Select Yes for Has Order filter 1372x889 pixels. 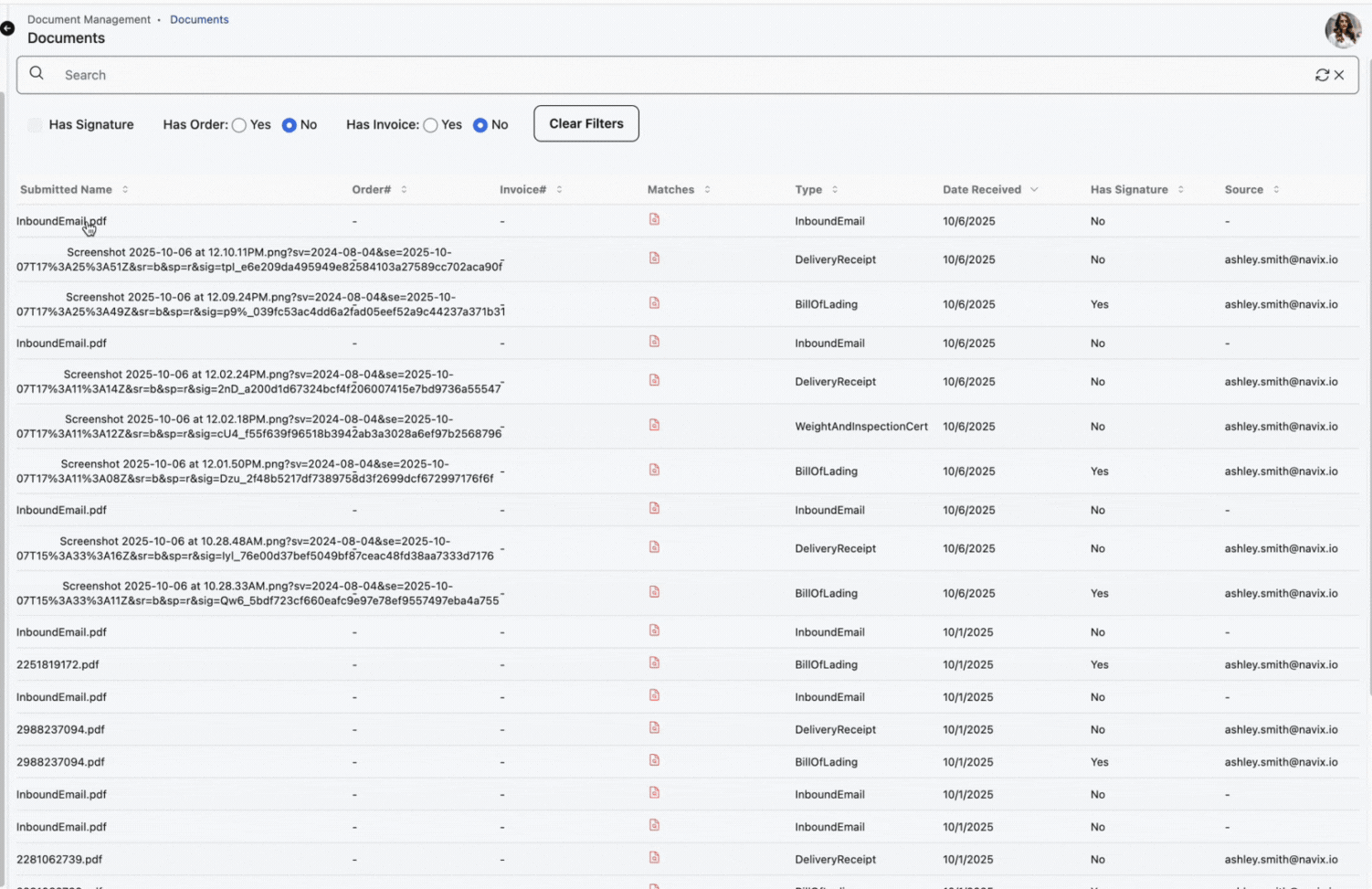tap(239, 126)
